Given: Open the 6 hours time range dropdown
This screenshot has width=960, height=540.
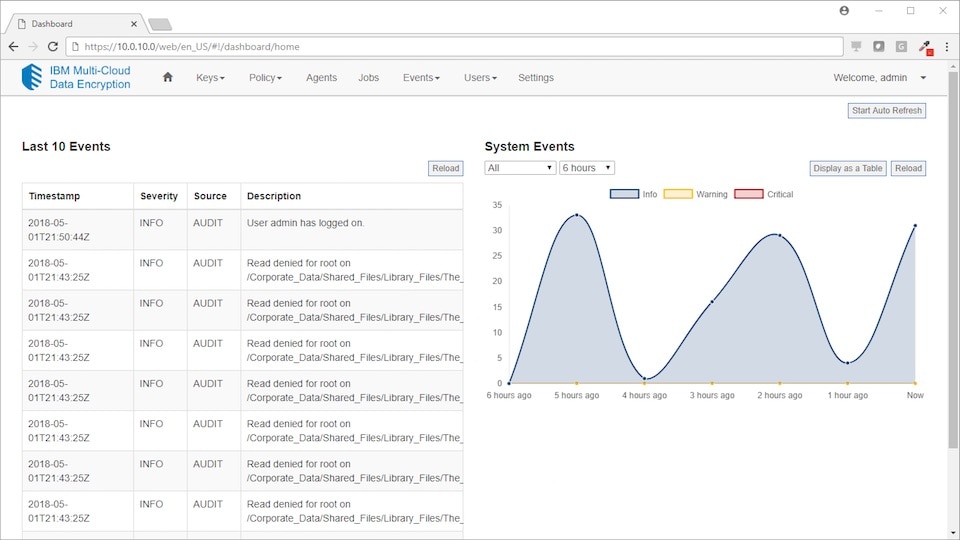Looking at the screenshot, I should pyautogui.click(x=587, y=168).
